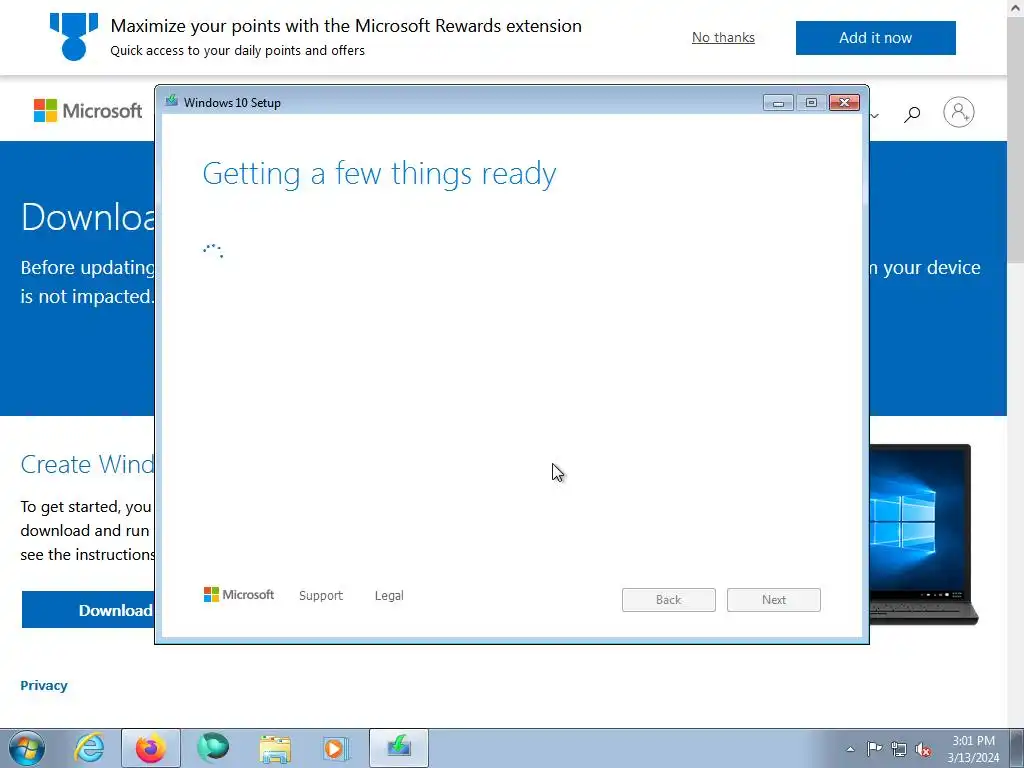Show hidden system tray icons arrow
Viewport: 1024px width, 768px height.
[850, 749]
